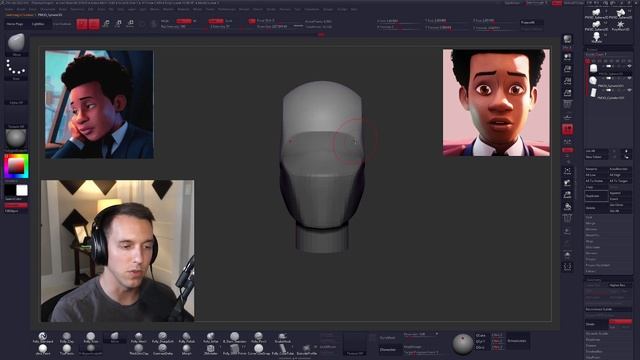Open the Preferences menu
Screen dimensions: 640x360
point(226,9)
